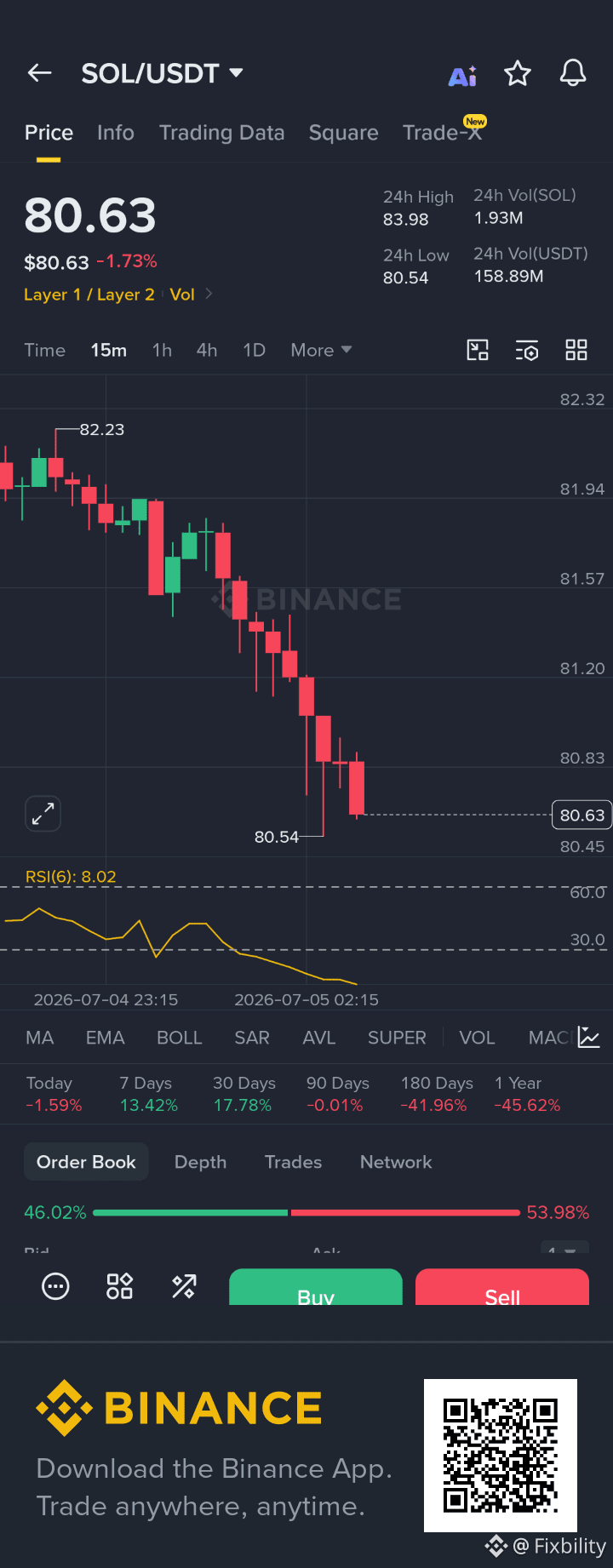613x1568 pixels.
Task: Open the indicator settings chart icon
Action: coord(589,1037)
